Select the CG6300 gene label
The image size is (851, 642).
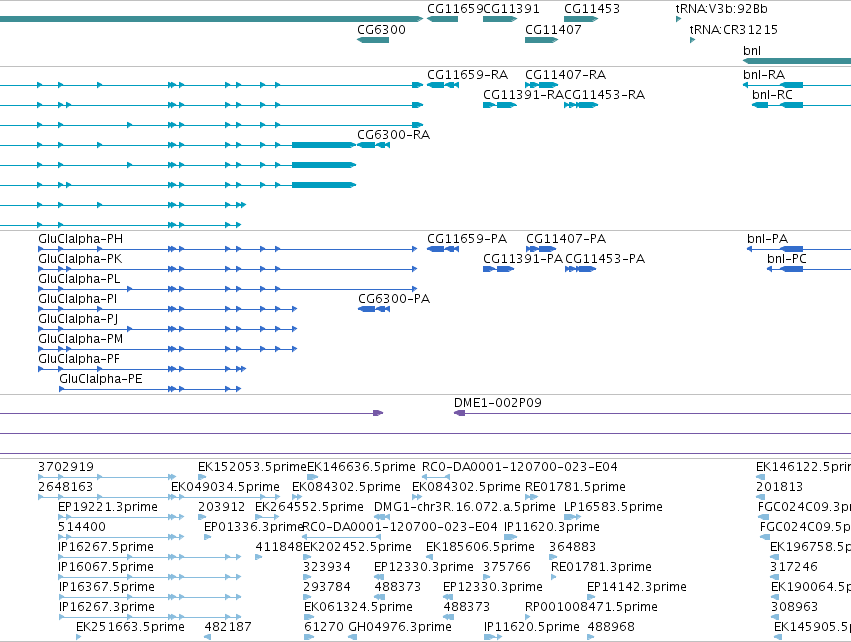click(x=381, y=29)
